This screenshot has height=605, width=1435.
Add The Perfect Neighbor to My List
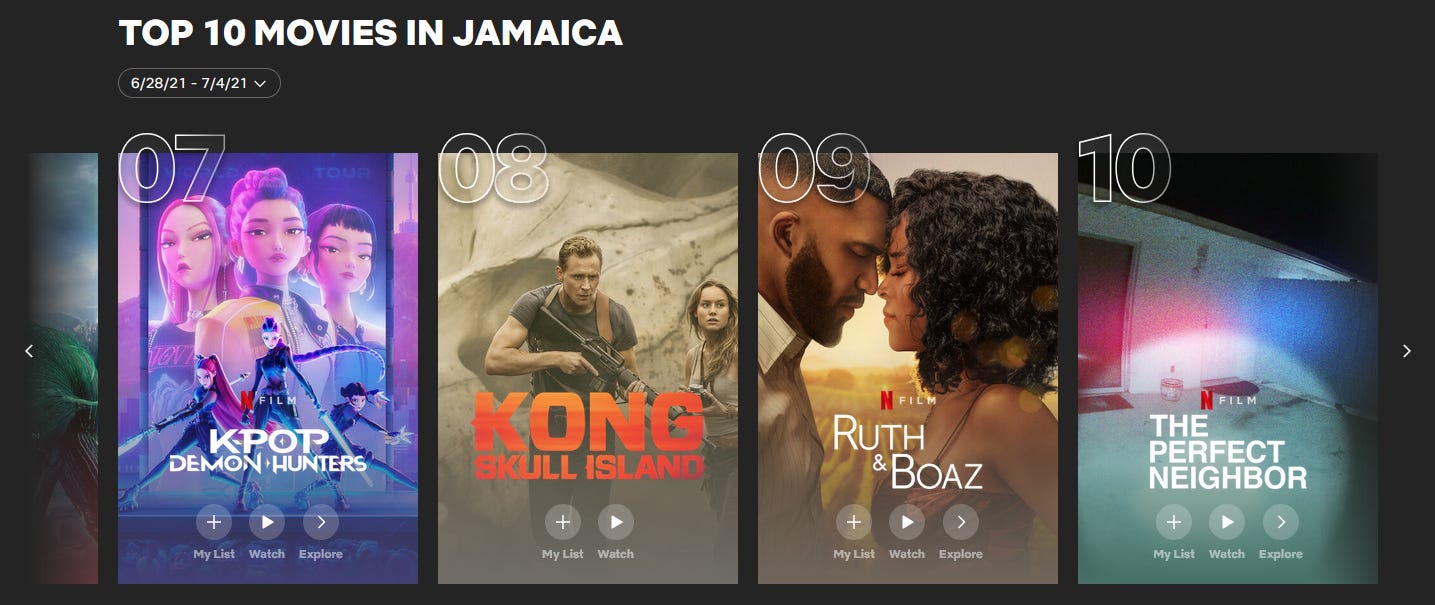point(1174,522)
